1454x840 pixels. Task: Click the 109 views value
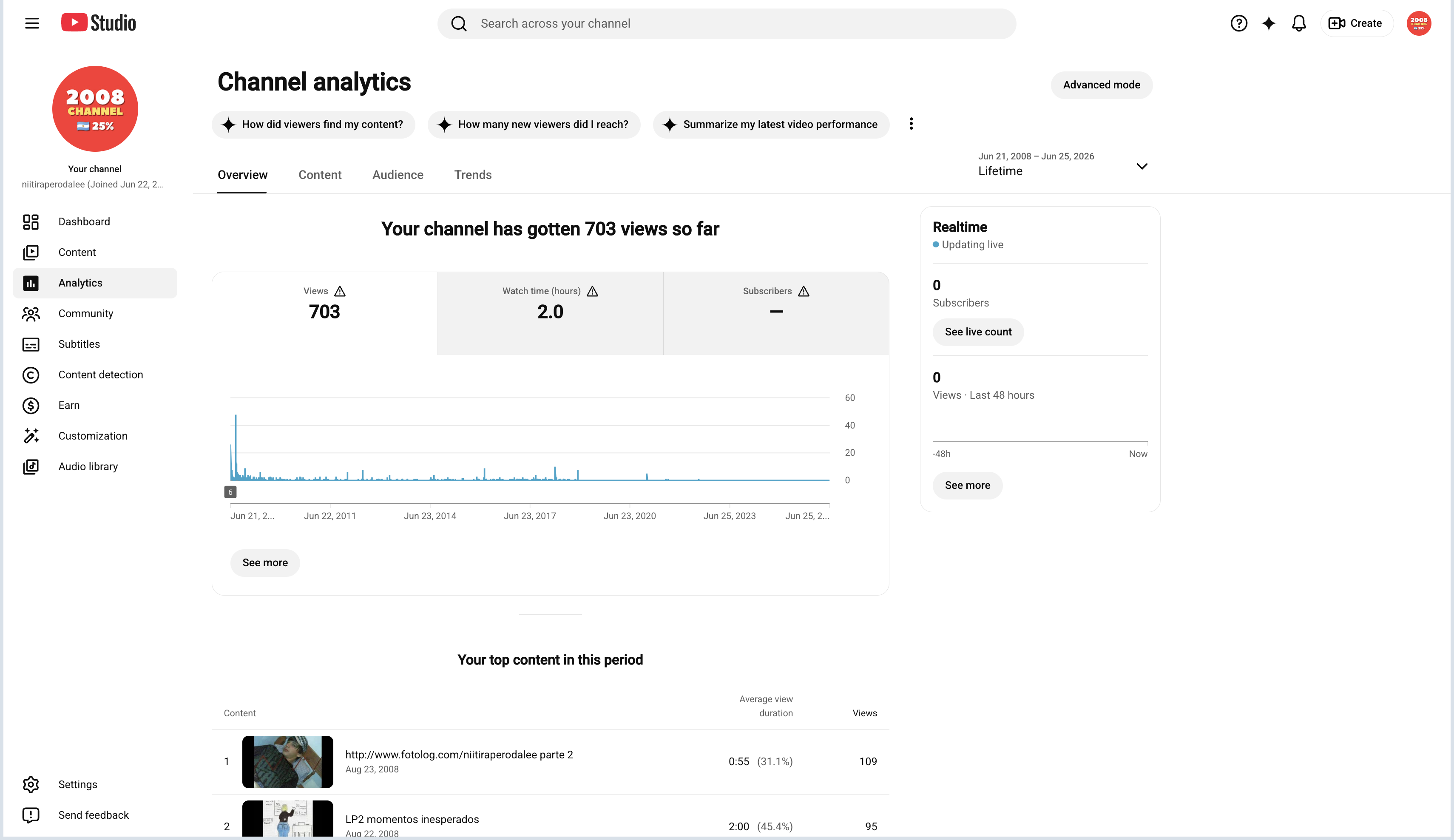868,761
